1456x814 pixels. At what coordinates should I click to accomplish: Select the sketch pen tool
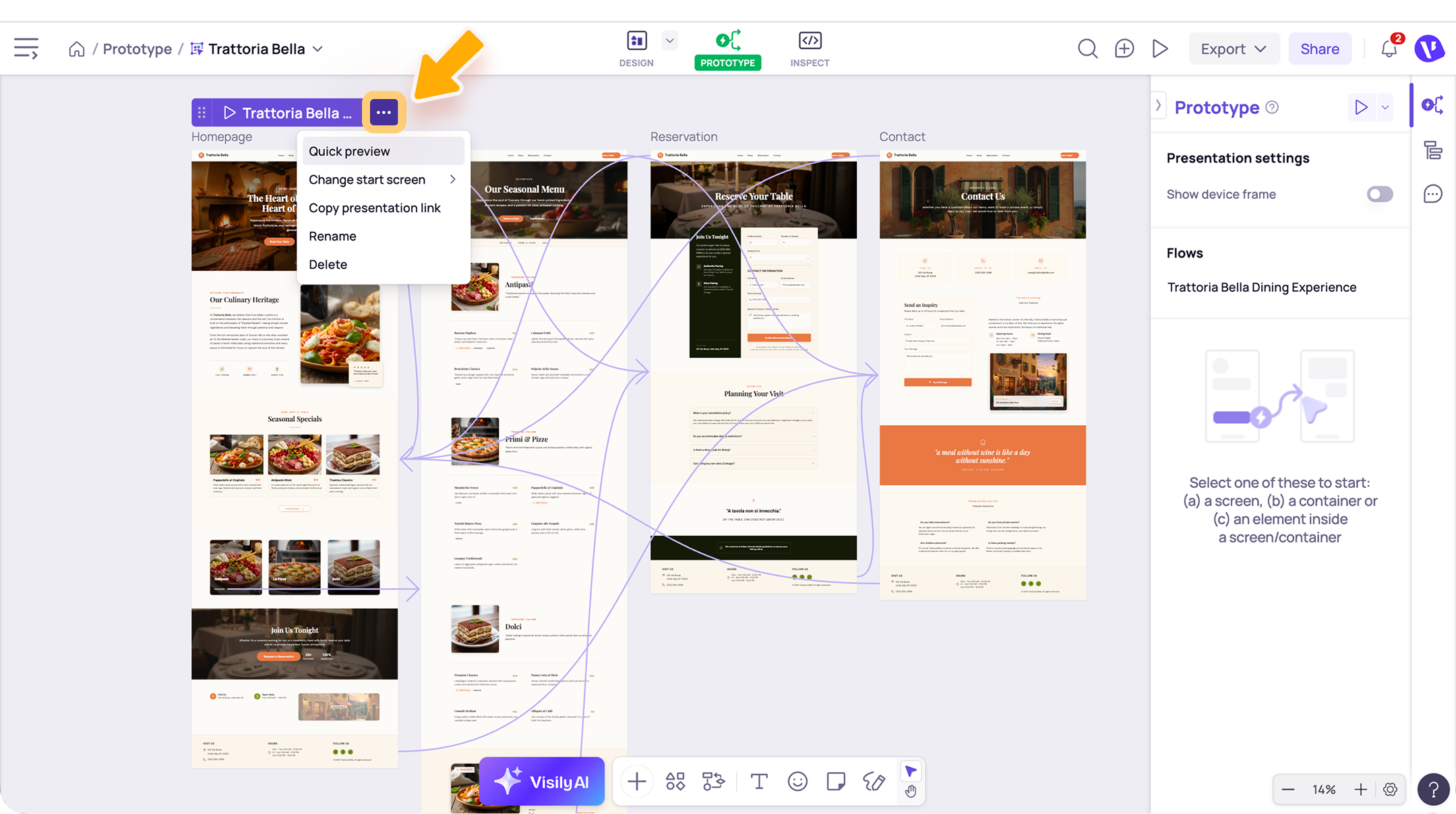point(874,782)
